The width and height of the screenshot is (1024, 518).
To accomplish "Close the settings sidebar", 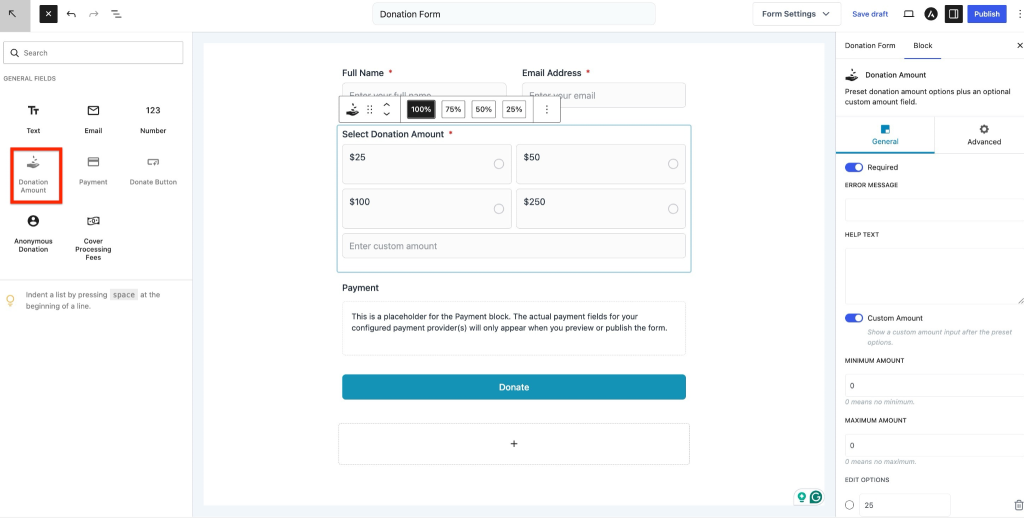I will pos(1019,46).
